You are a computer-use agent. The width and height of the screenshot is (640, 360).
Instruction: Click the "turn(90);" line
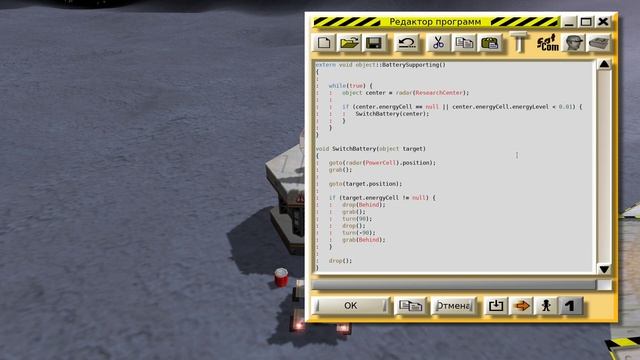[357, 219]
